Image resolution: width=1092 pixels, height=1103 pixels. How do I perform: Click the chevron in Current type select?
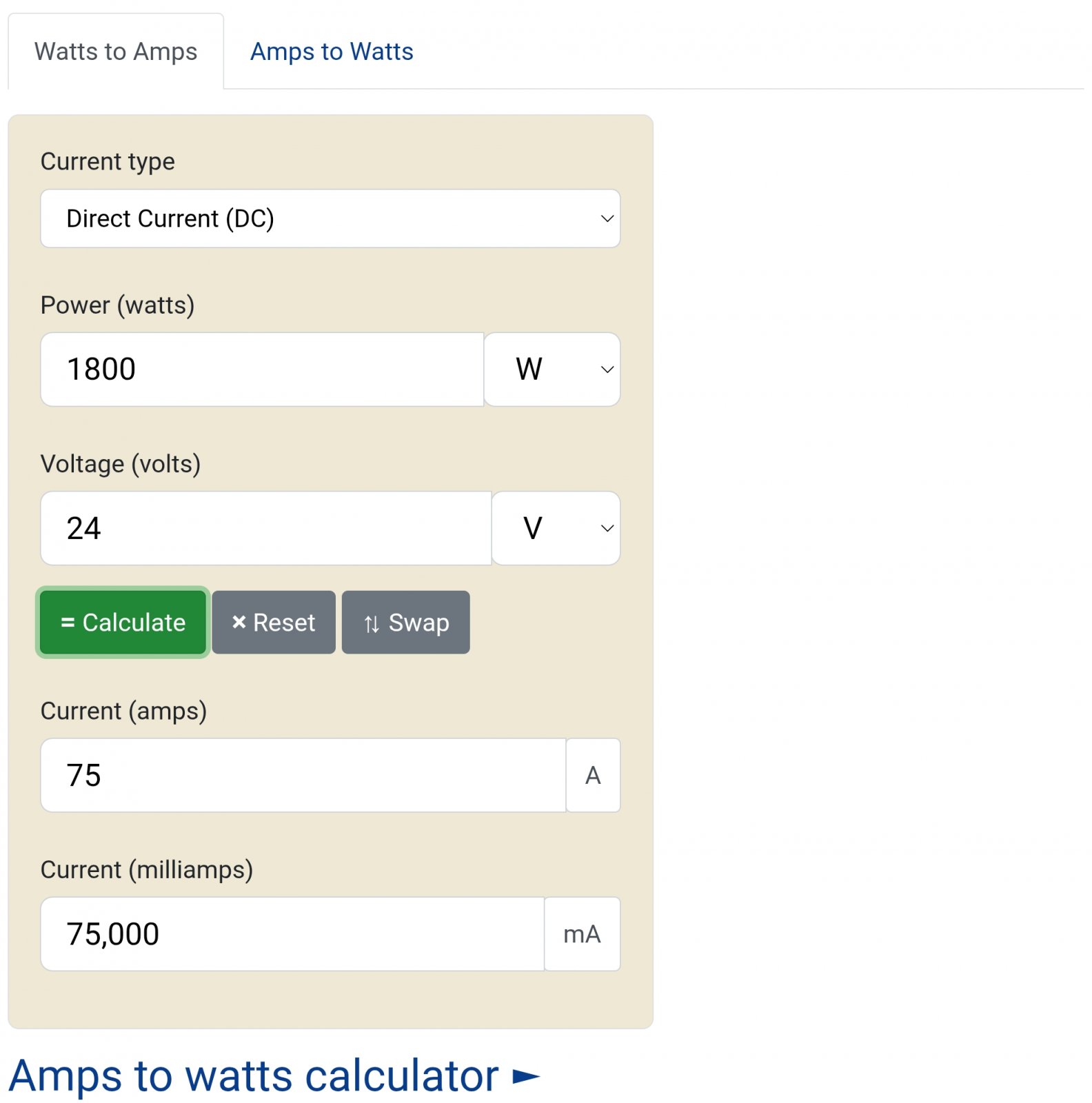coord(607,219)
